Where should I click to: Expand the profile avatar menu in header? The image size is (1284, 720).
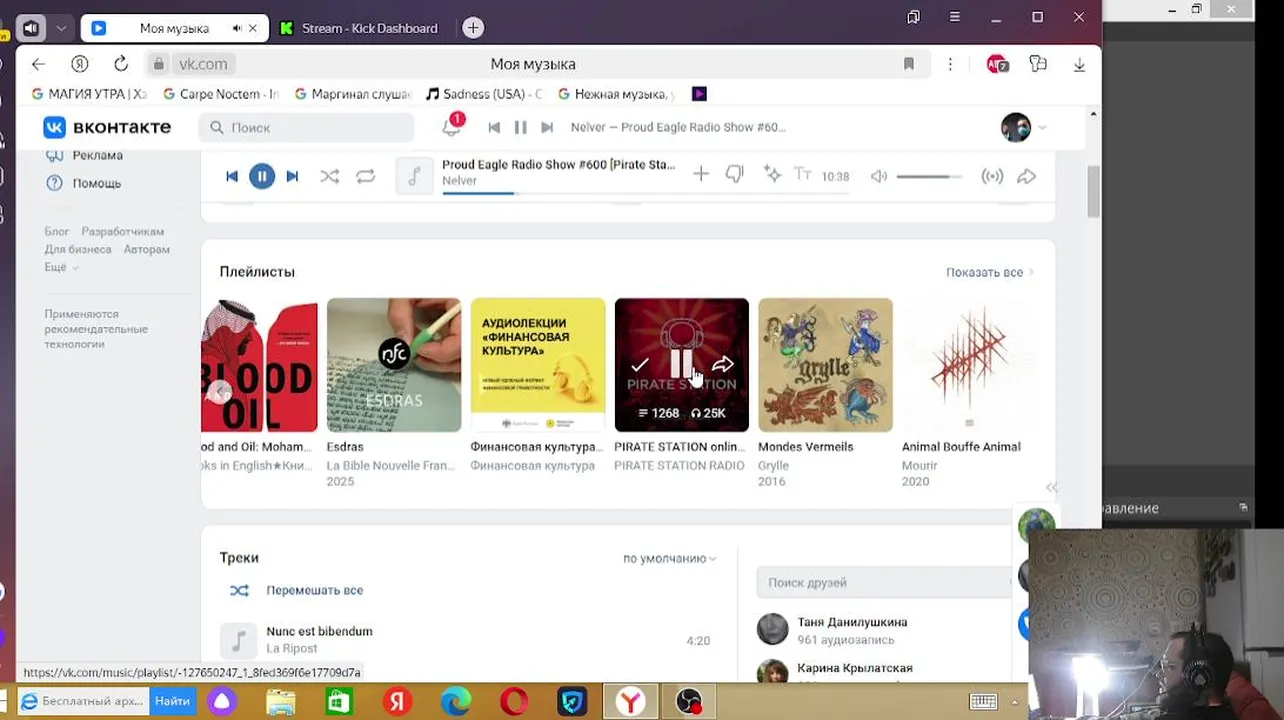coord(1024,127)
